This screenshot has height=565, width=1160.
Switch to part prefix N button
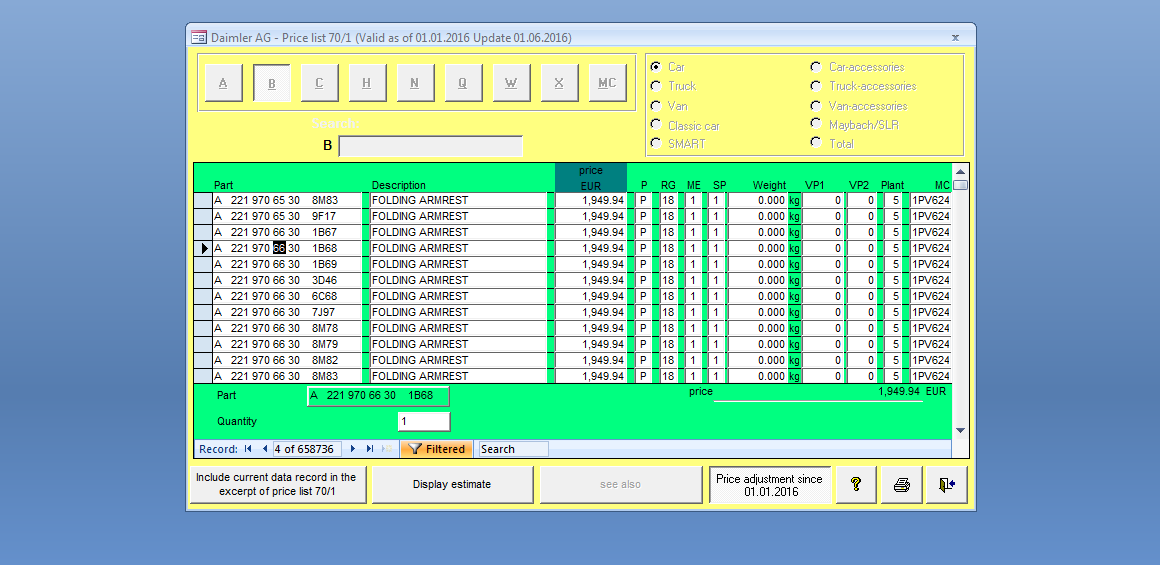click(x=415, y=83)
